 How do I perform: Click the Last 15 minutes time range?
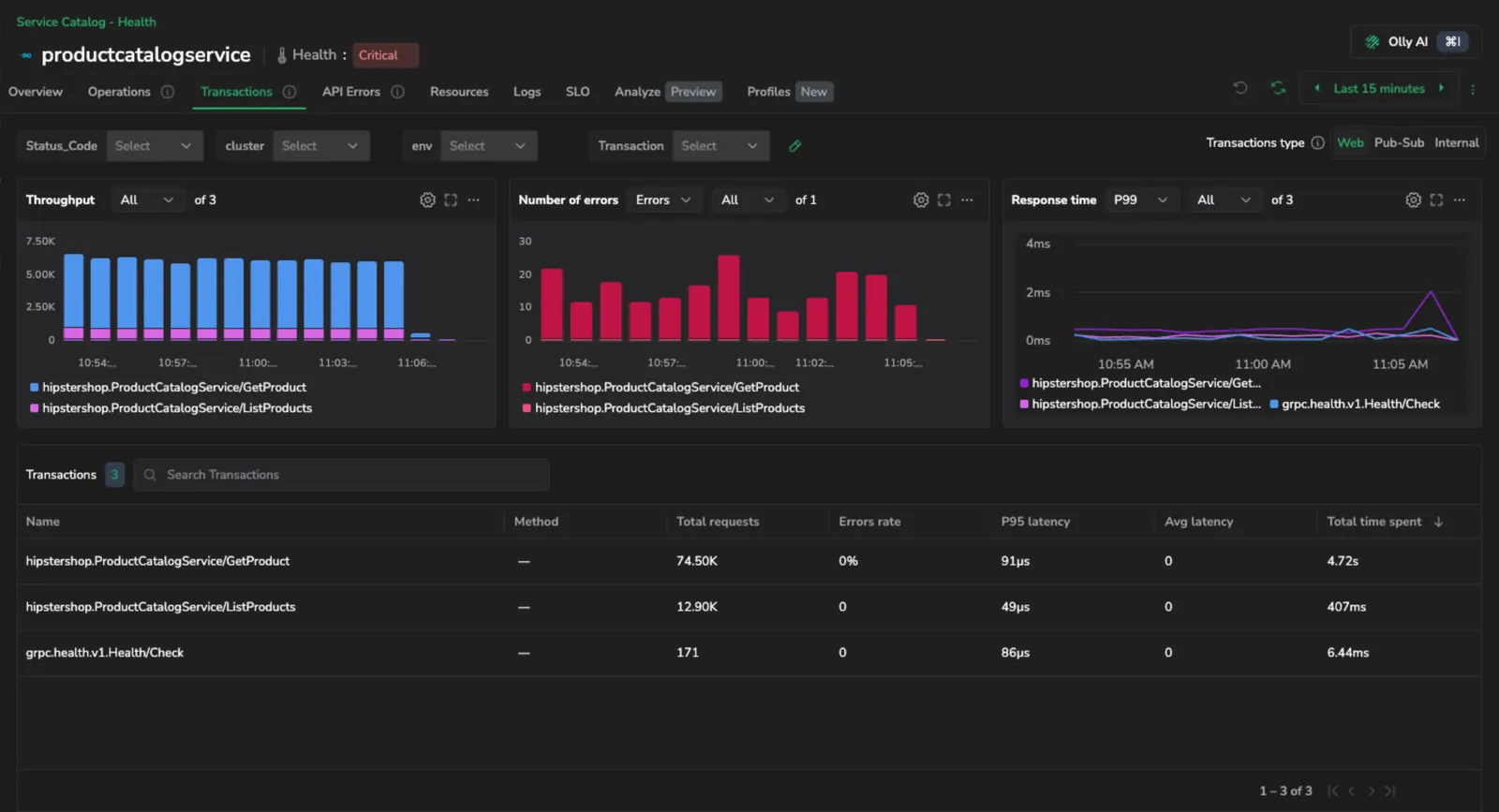click(x=1379, y=89)
